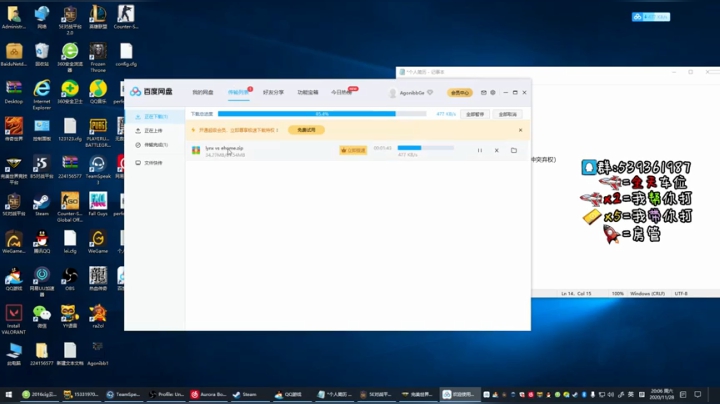Image resolution: width=720 pixels, height=404 pixels.
Task: Select 正在上传 in the sidebar
Action: click(x=153, y=131)
